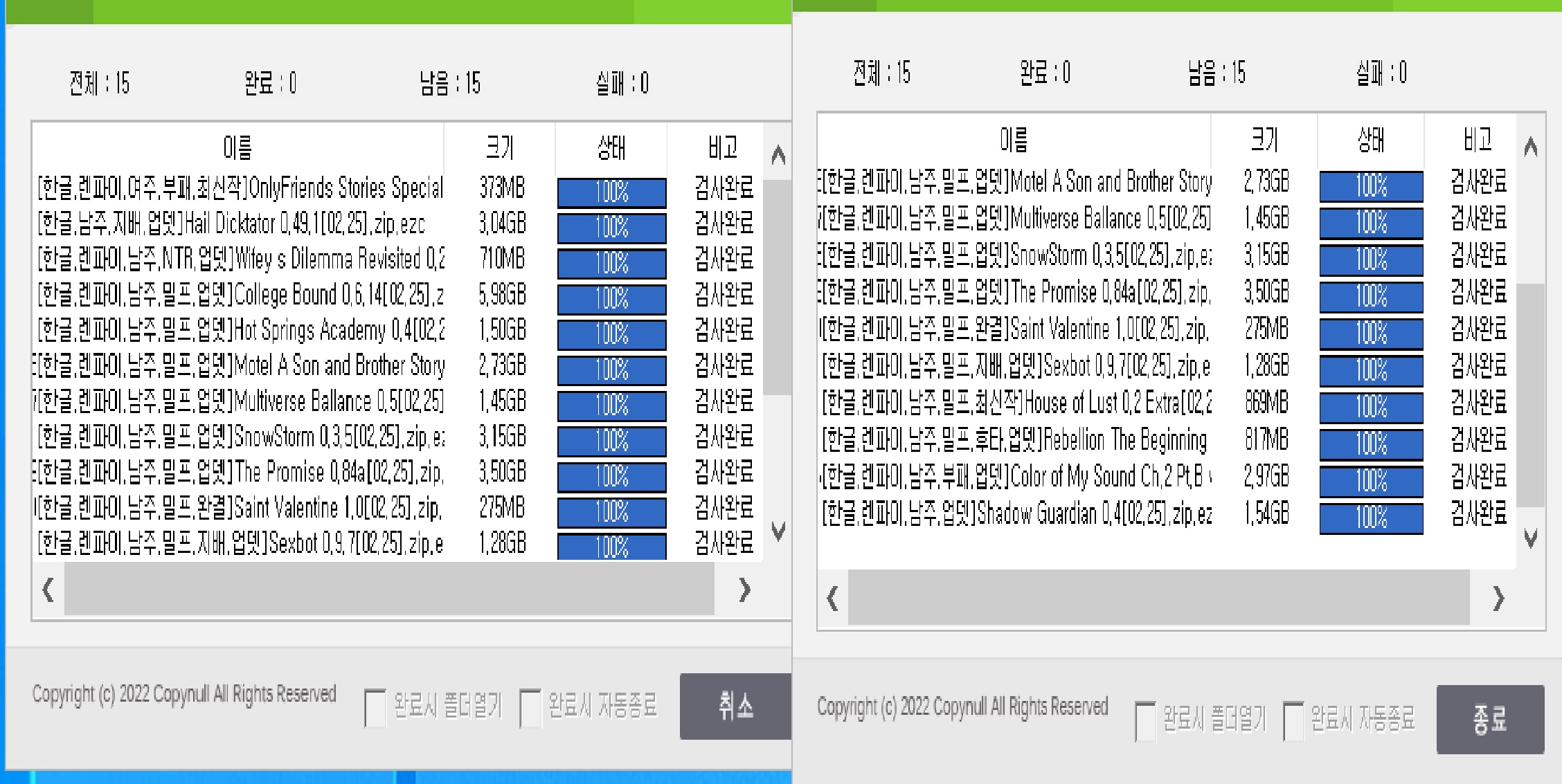Click scroll up arrow in left list

(x=778, y=155)
